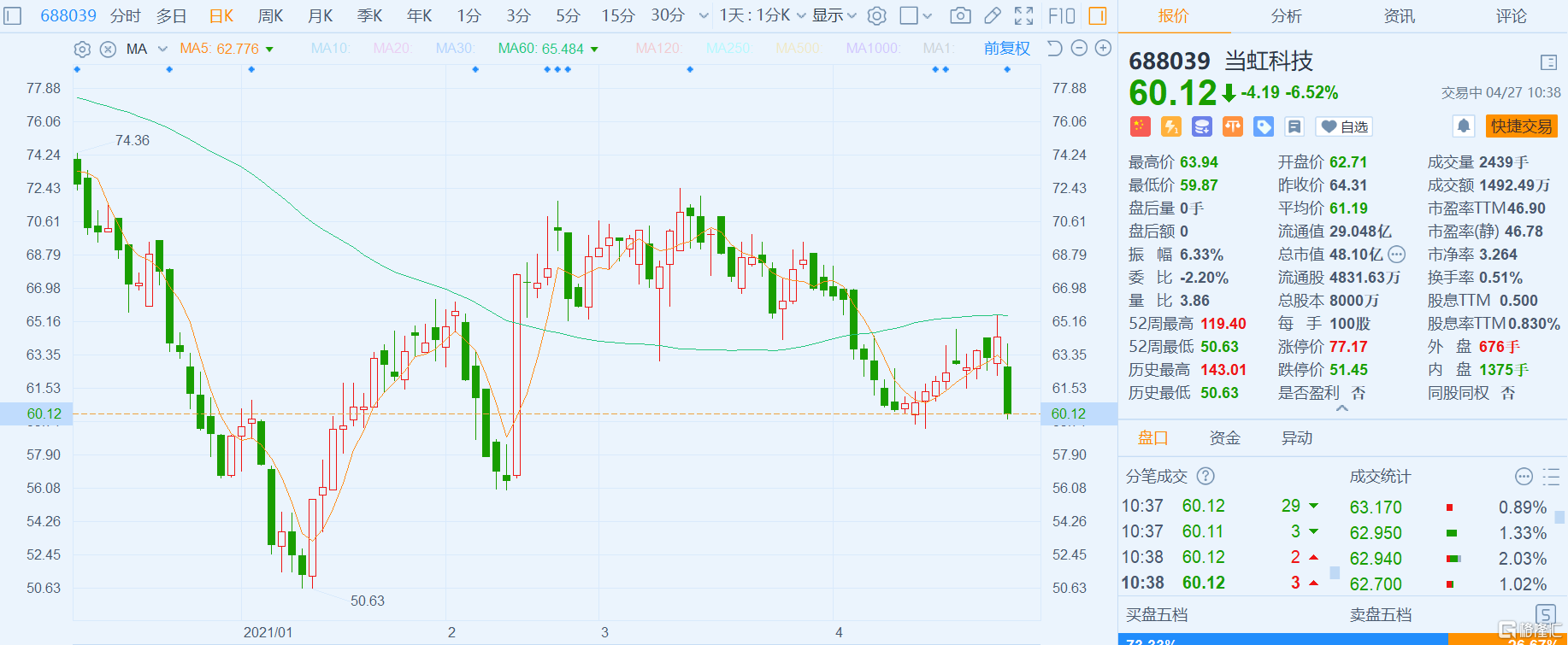Switch to 报价 tab
The height and width of the screenshot is (645, 1568).
pyautogui.click(x=1173, y=15)
